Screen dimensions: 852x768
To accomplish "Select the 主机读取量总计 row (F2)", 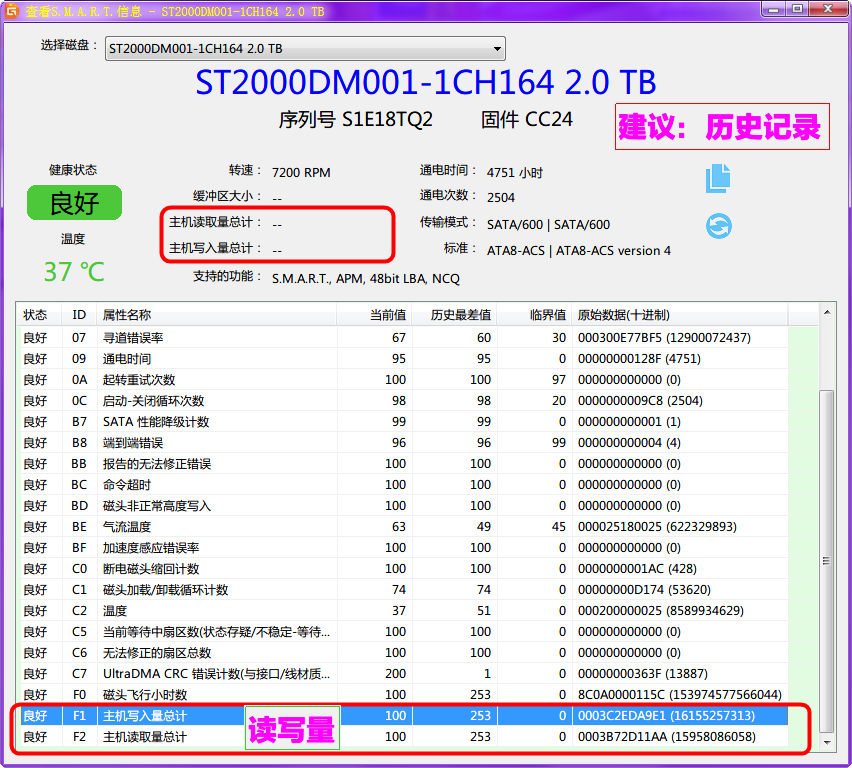I will pos(402,737).
